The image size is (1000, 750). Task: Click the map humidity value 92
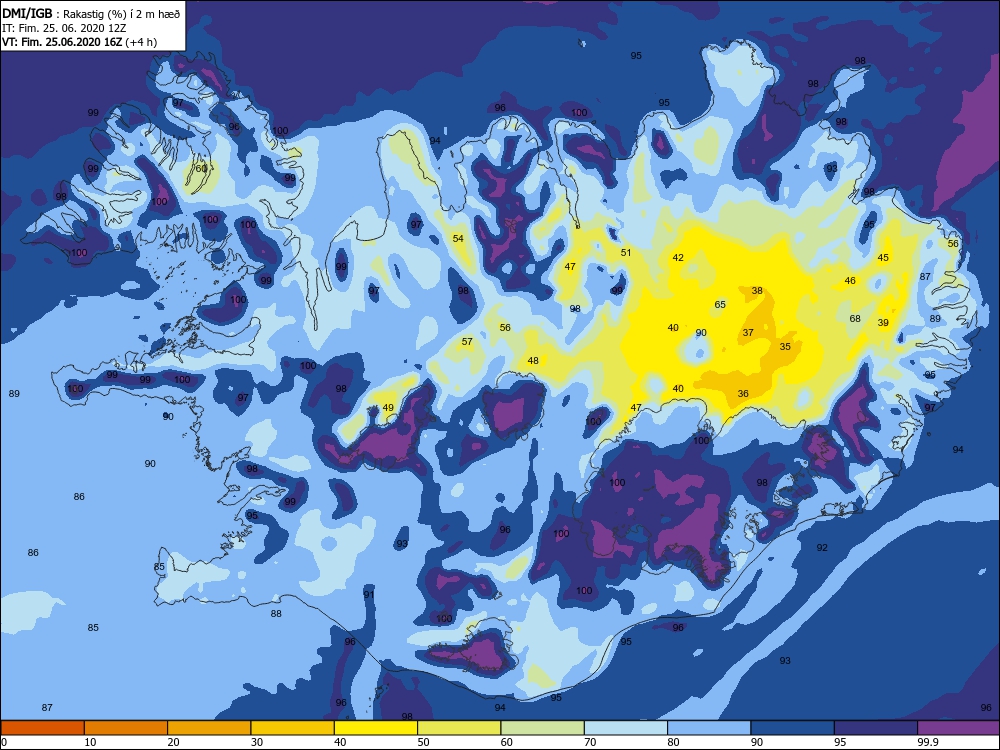tap(822, 547)
